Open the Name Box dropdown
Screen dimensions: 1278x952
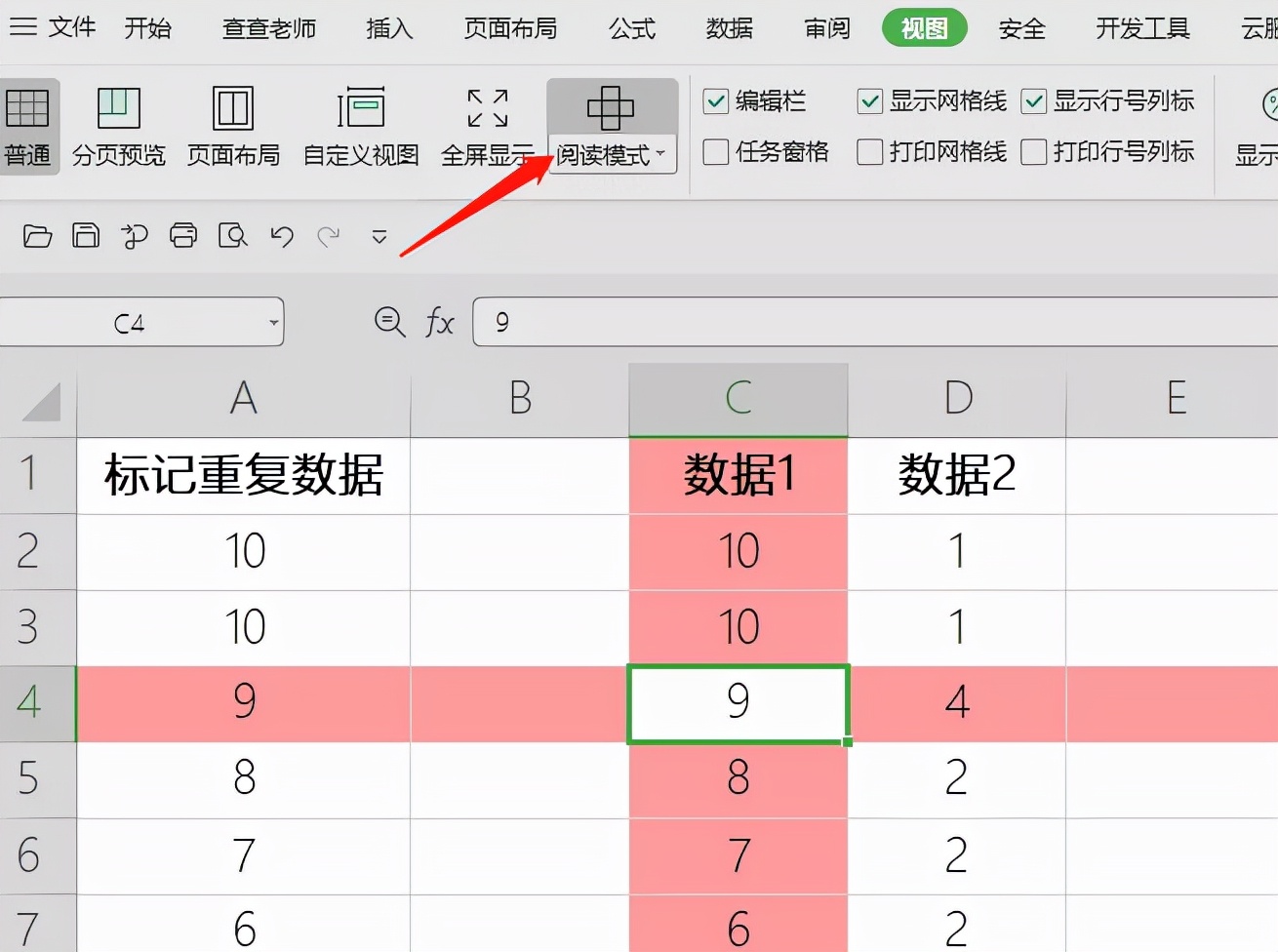tap(274, 322)
